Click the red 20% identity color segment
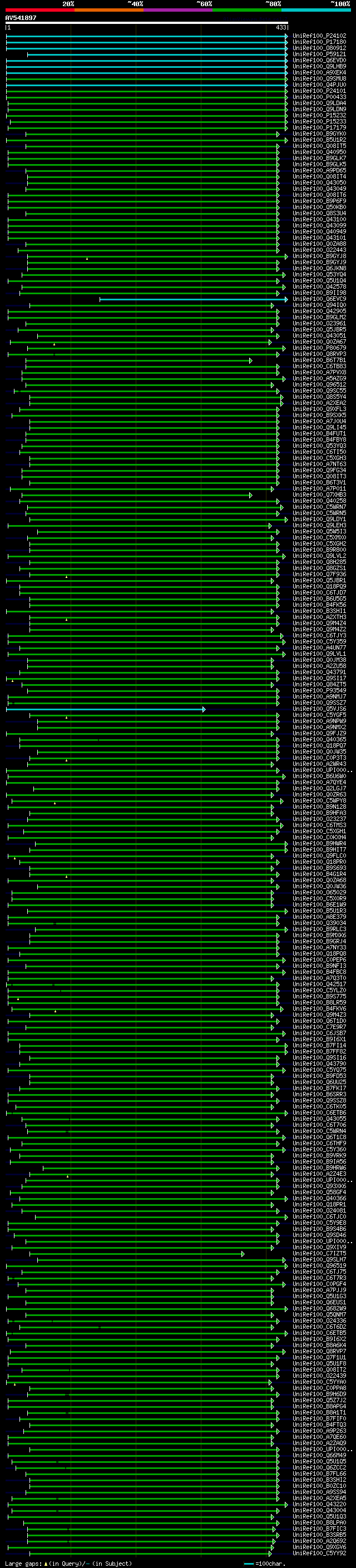This screenshot has height=1568, width=356. point(39,10)
